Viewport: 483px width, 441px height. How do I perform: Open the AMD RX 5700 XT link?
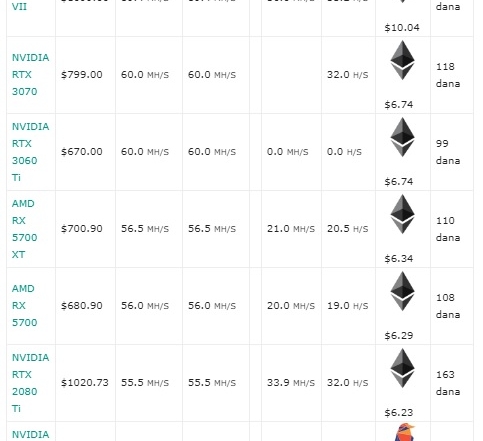point(24,229)
